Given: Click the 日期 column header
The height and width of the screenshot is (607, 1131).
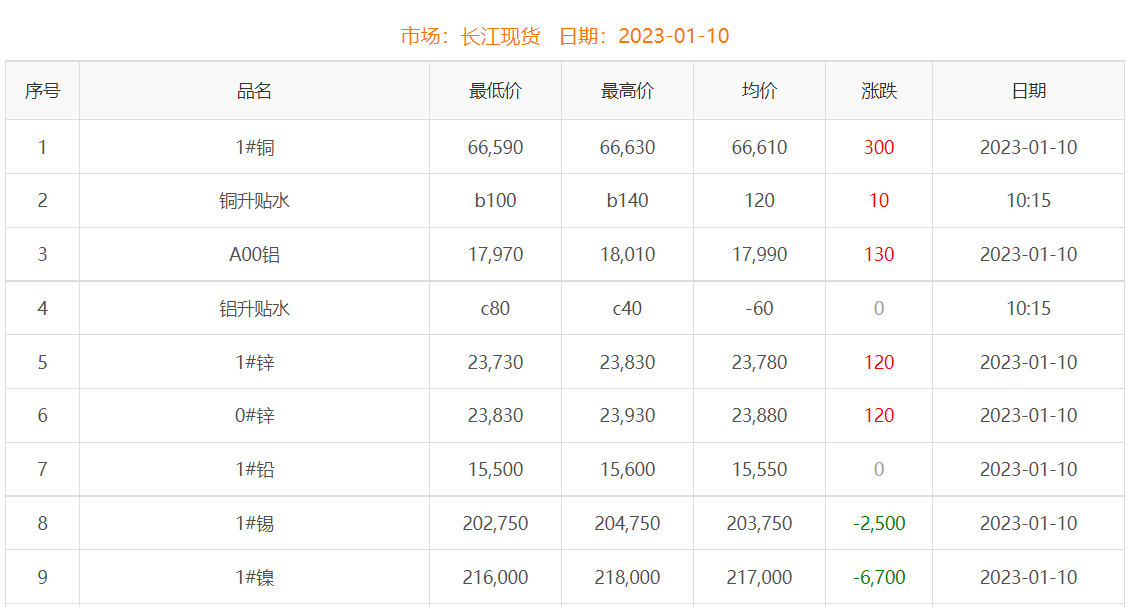Looking at the screenshot, I should click(x=1028, y=90).
